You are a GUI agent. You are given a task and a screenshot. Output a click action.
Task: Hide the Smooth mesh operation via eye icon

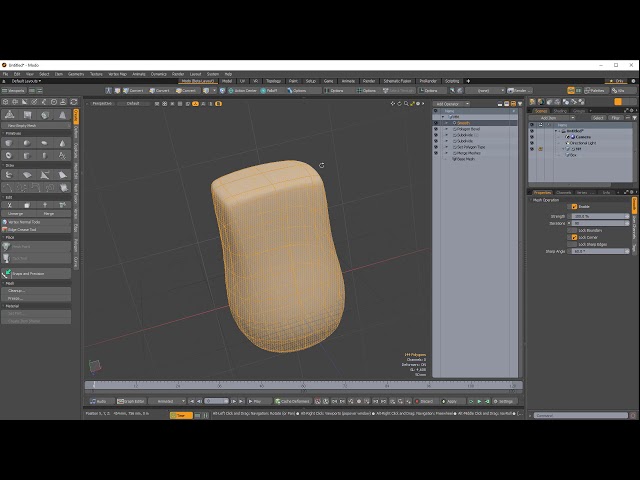click(436, 123)
